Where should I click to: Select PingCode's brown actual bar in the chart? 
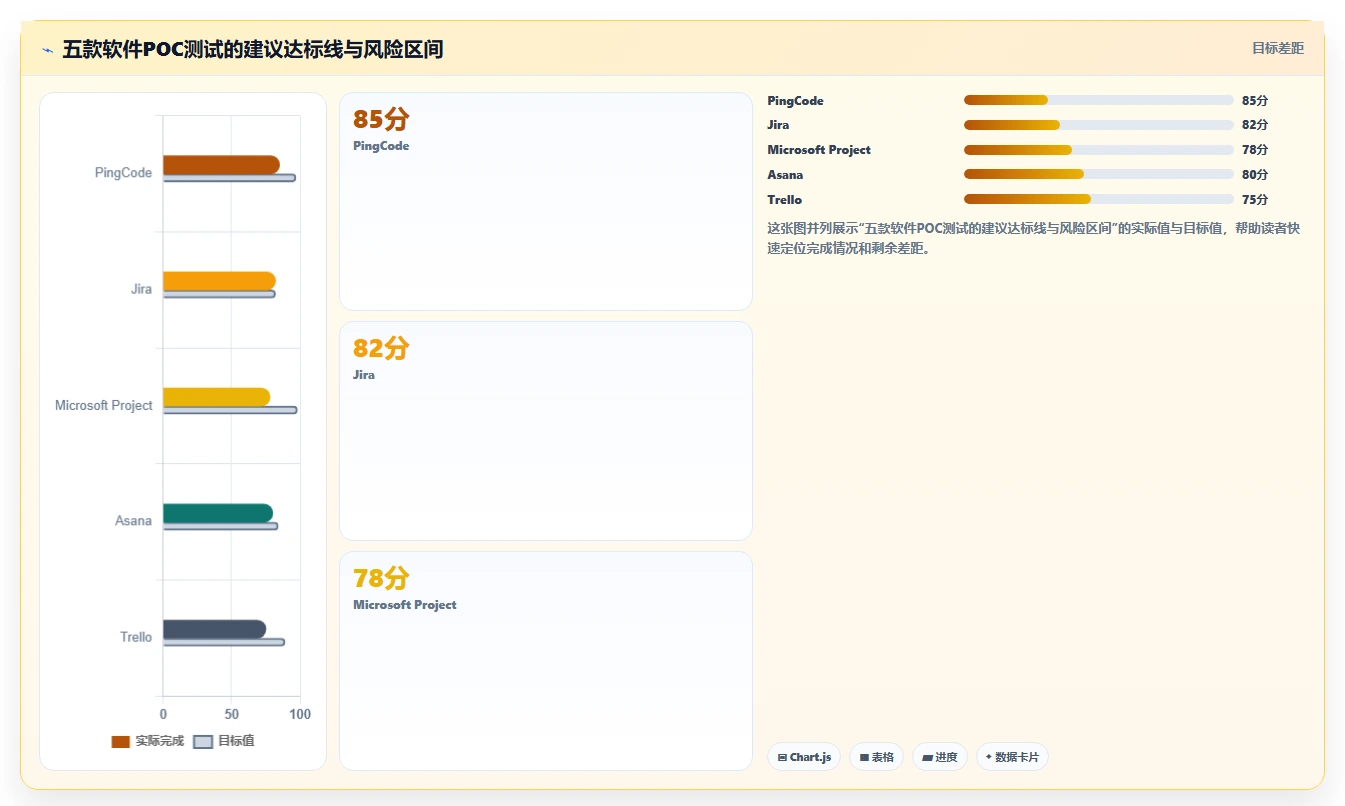point(221,165)
